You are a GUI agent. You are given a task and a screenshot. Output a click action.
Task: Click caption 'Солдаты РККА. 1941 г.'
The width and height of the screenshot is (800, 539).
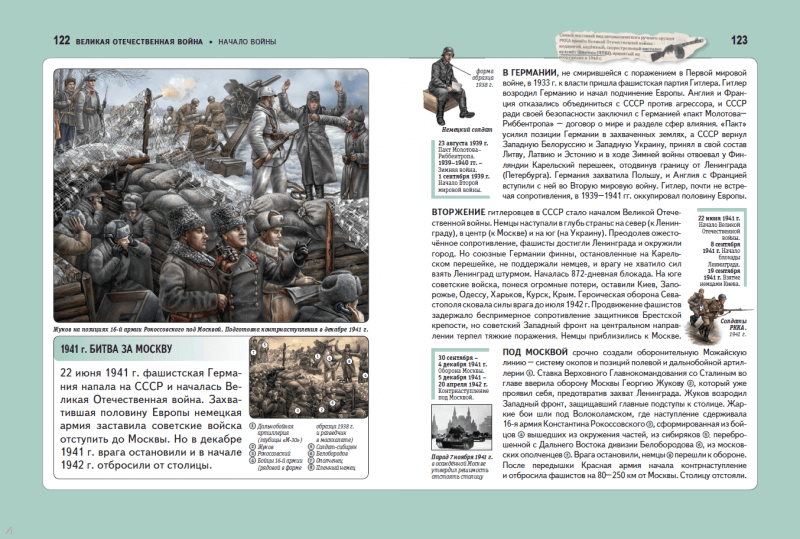pyautogui.click(x=733, y=327)
